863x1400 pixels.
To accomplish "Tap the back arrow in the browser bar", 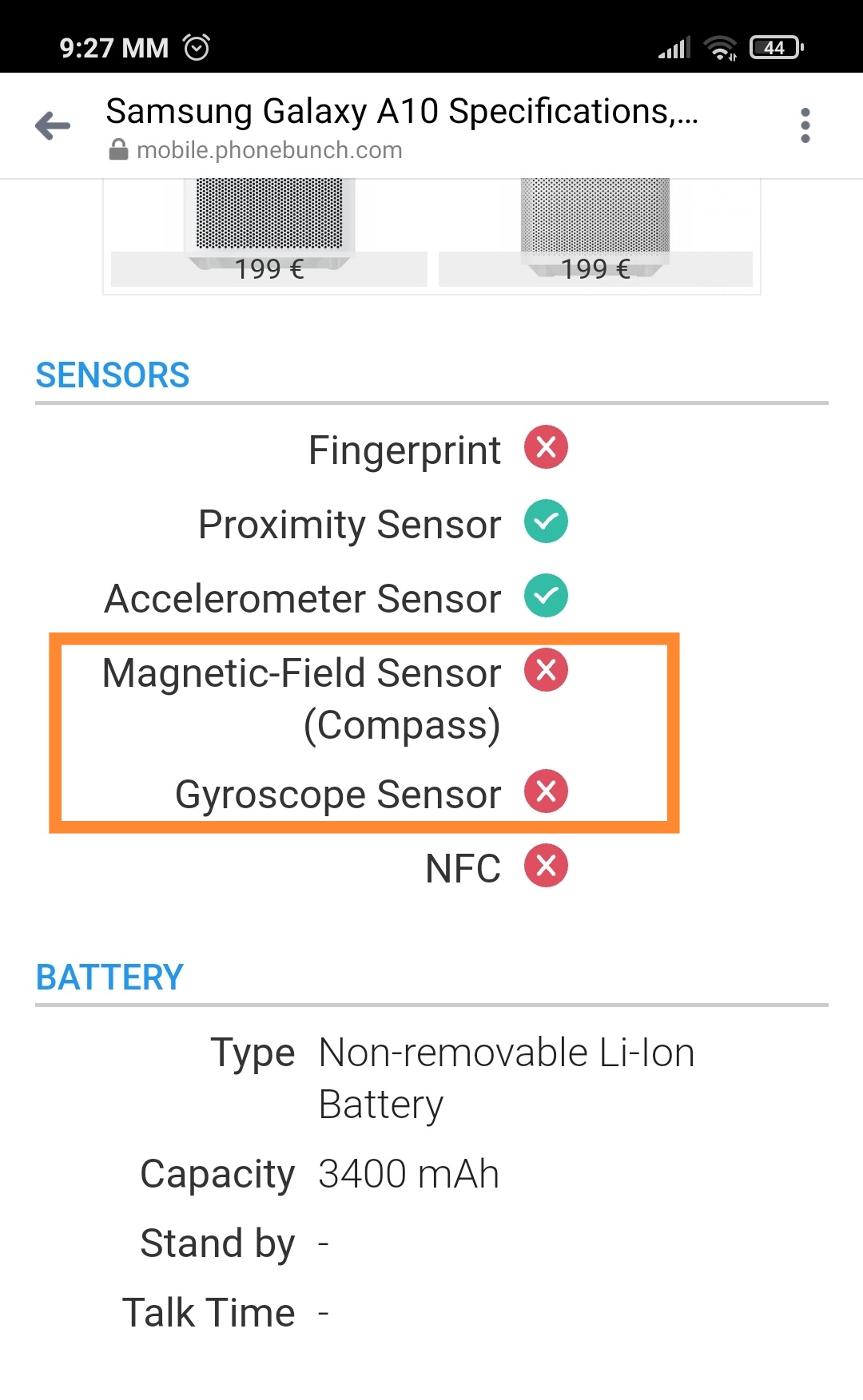I will click(x=53, y=125).
